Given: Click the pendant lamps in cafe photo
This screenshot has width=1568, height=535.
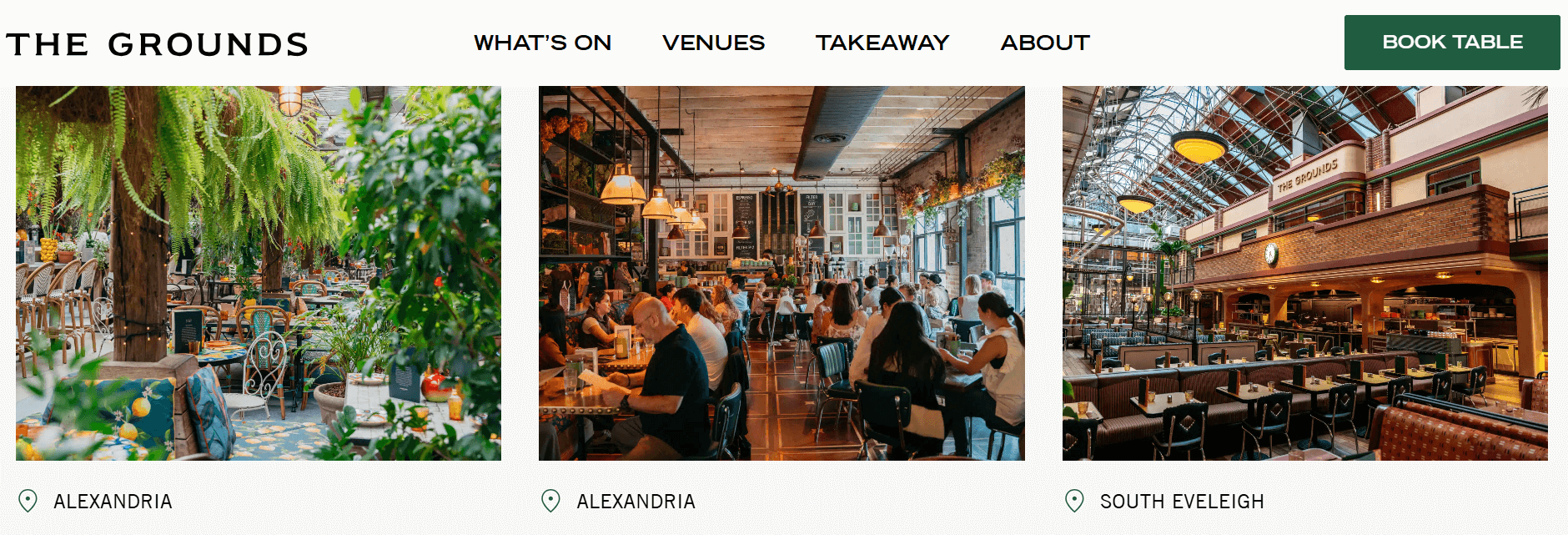Looking at the screenshot, I should point(655,196).
